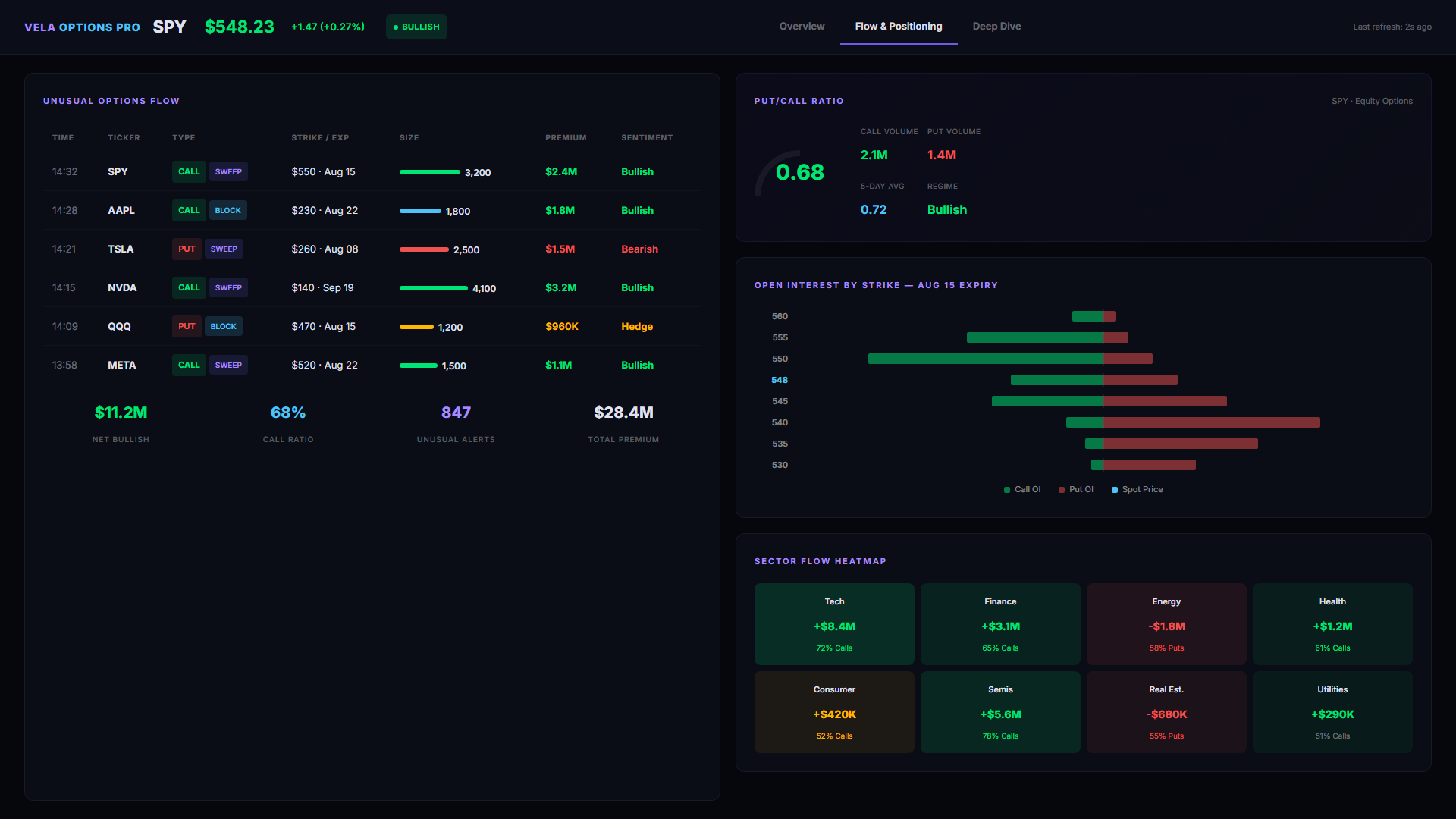
Task: Click the Last refresh timestamp
Action: (1392, 27)
